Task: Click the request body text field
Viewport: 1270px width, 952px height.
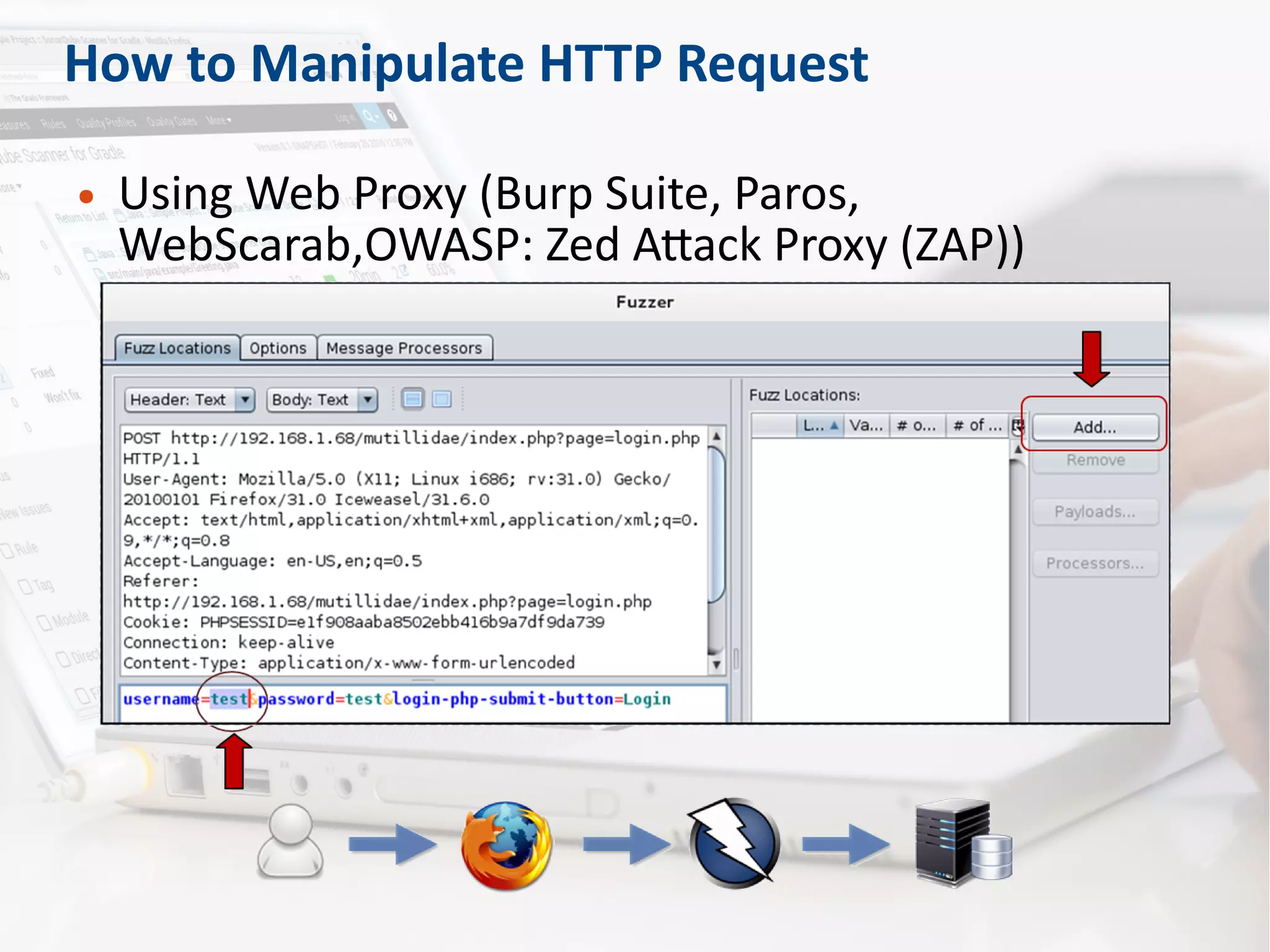Action: coord(423,703)
